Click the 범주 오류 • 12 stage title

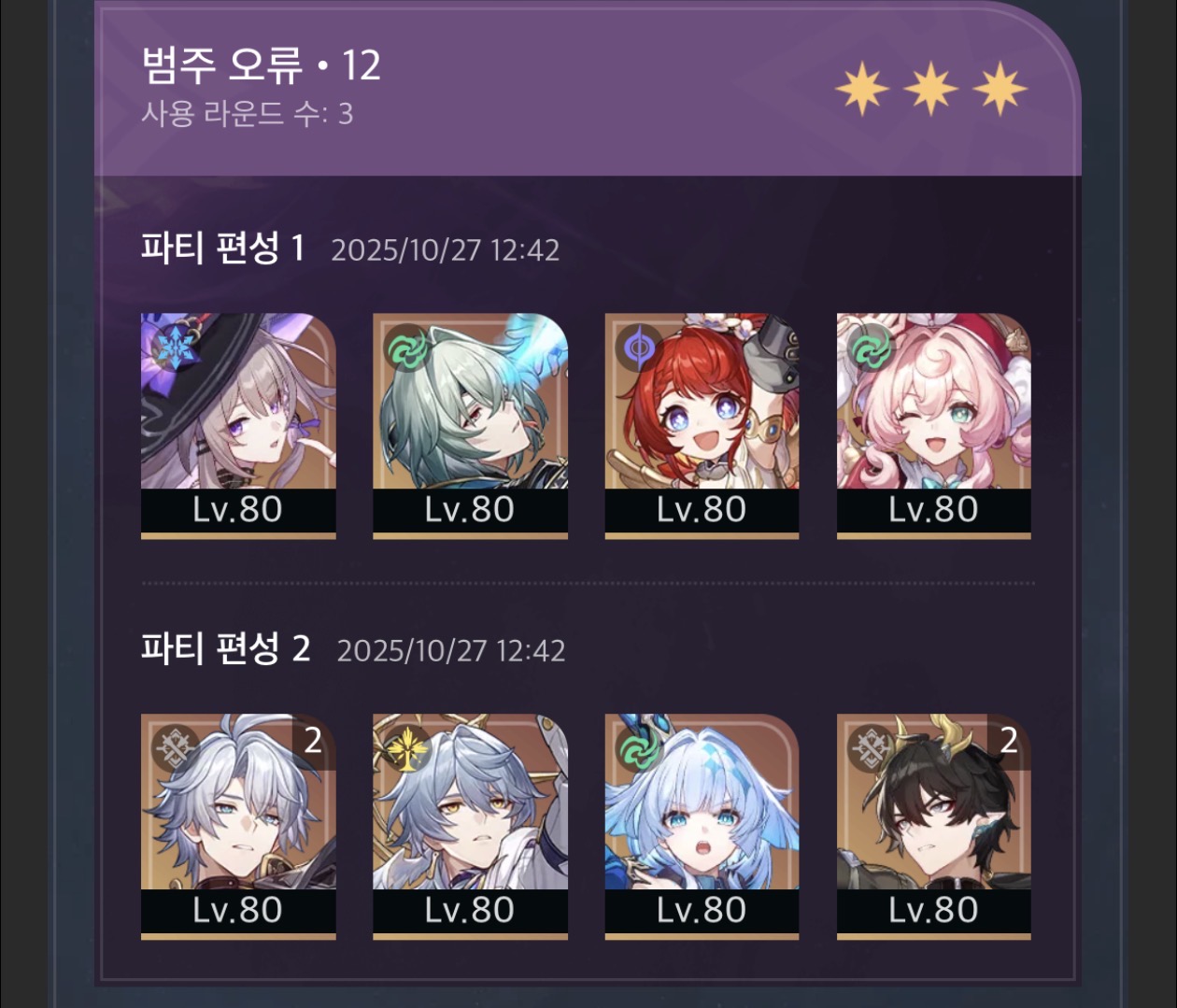point(261,65)
